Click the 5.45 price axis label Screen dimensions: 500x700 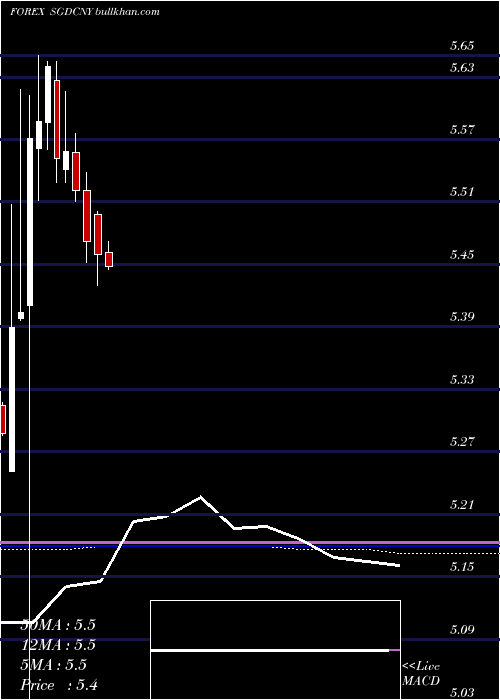pos(462,255)
